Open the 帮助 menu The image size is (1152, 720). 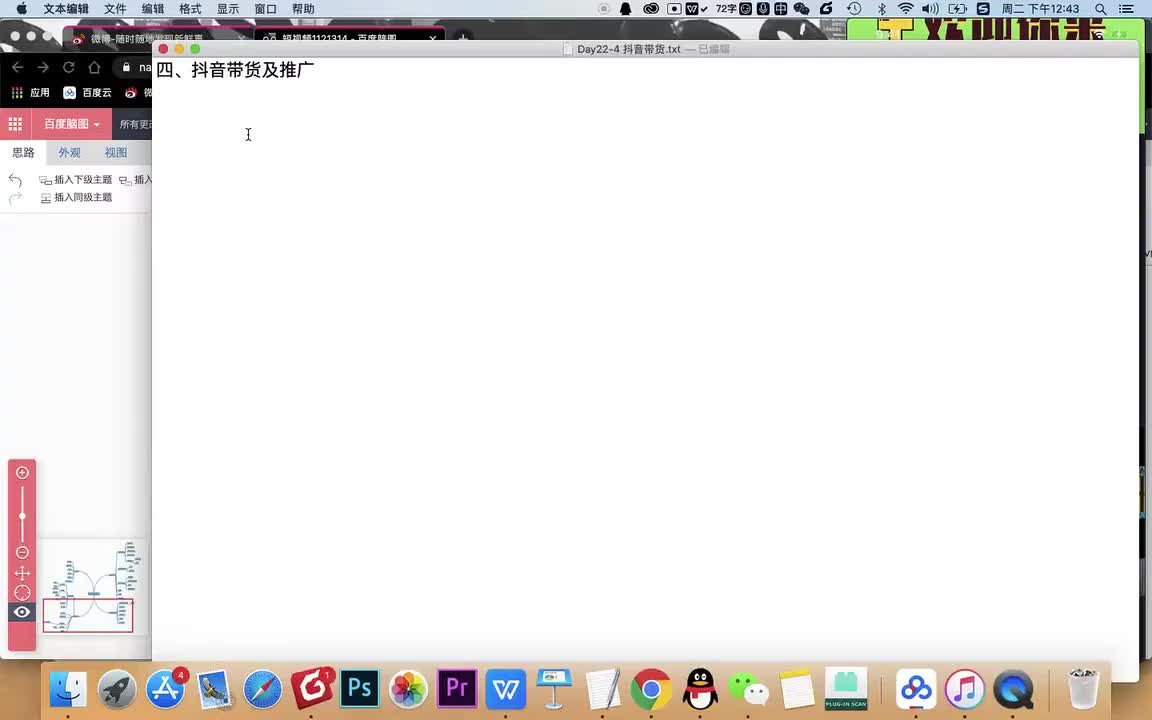tap(303, 9)
